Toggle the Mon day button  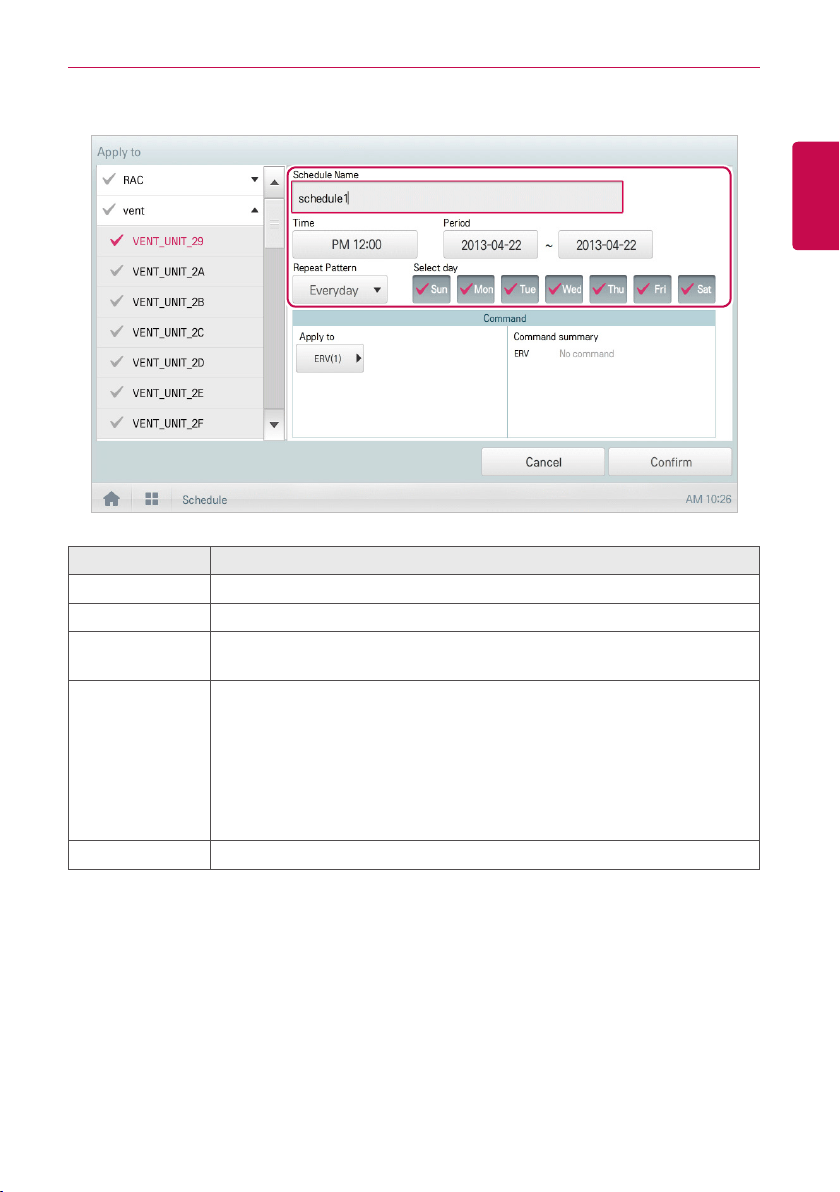pyautogui.click(x=476, y=289)
